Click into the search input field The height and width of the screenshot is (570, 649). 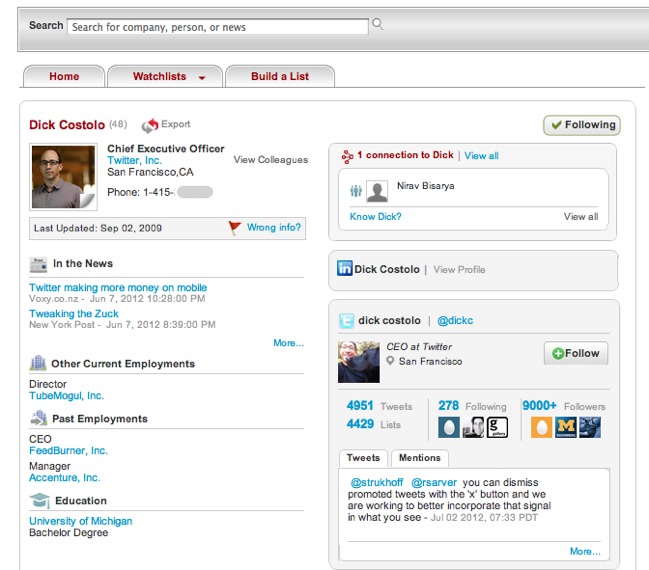[x=218, y=27]
